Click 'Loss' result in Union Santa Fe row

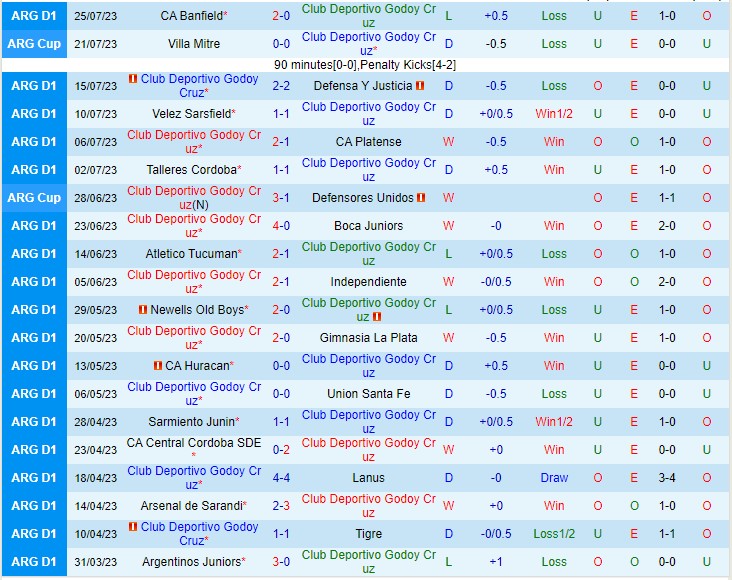click(554, 394)
